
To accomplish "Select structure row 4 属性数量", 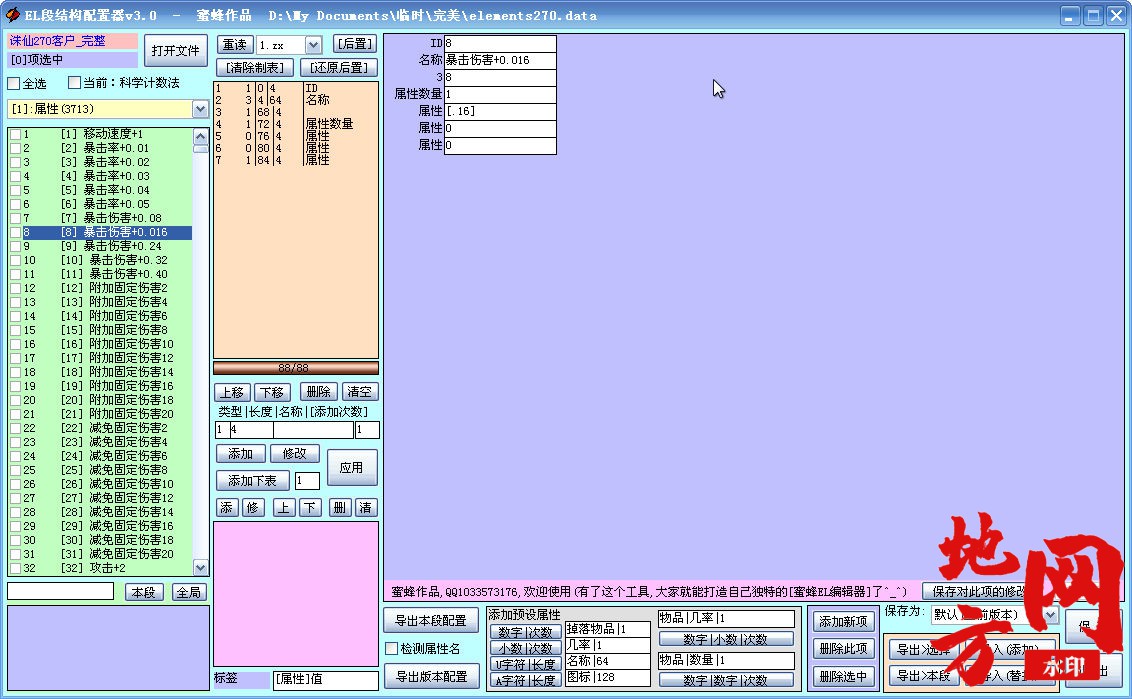I will coord(295,124).
